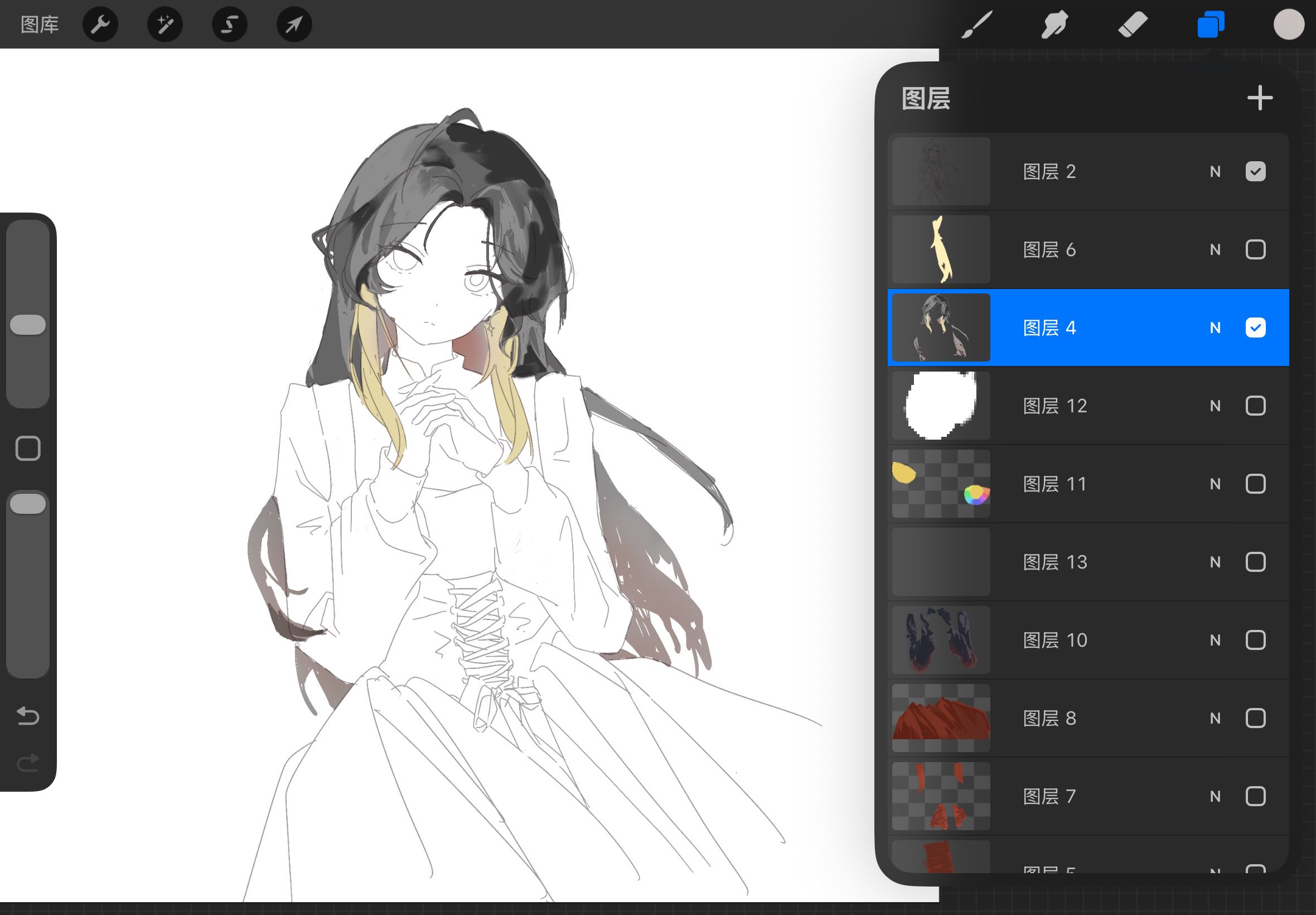Viewport: 1316px width, 915px height.
Task: Select the Brush tool
Action: 977,25
